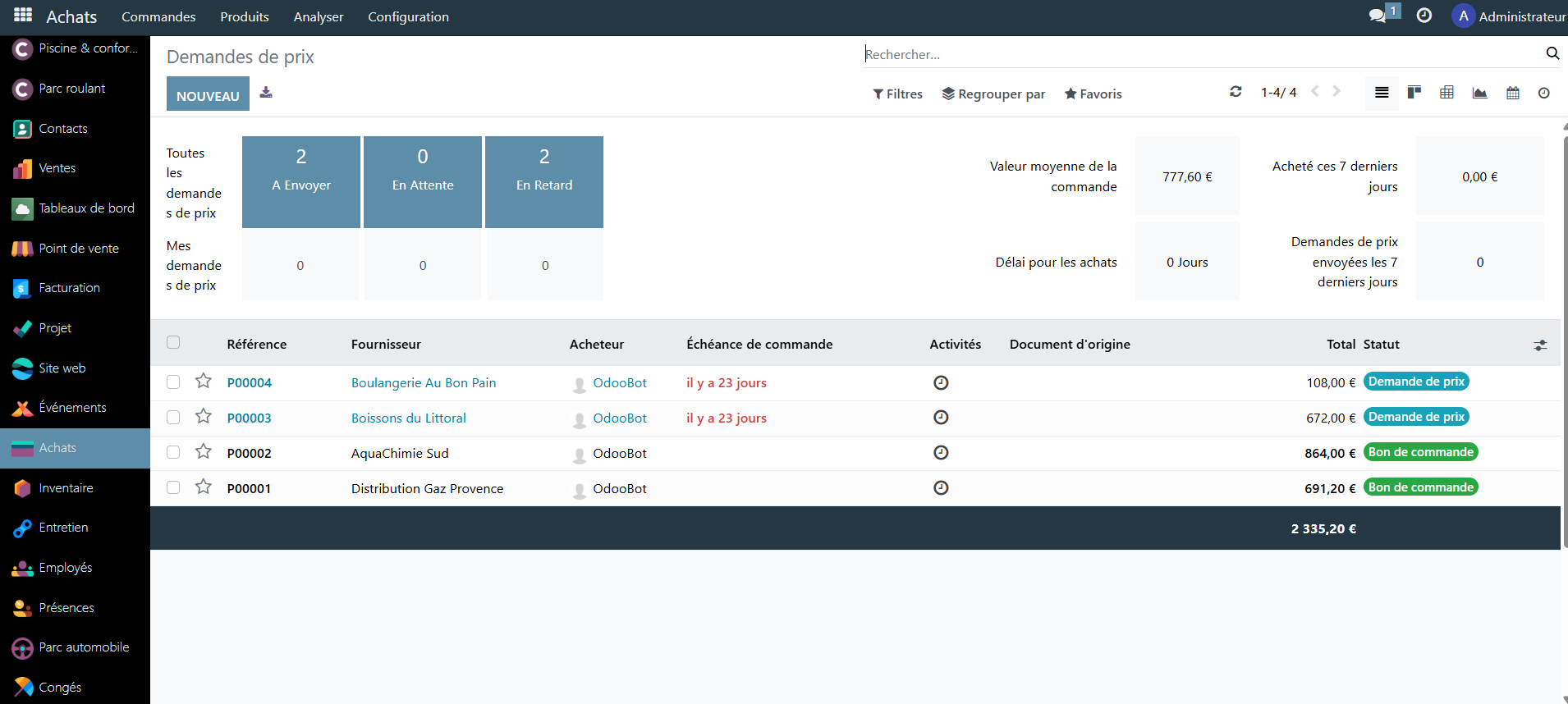Open the Favoris dropdown
Viewport: 1568px width, 704px height.
[1093, 94]
